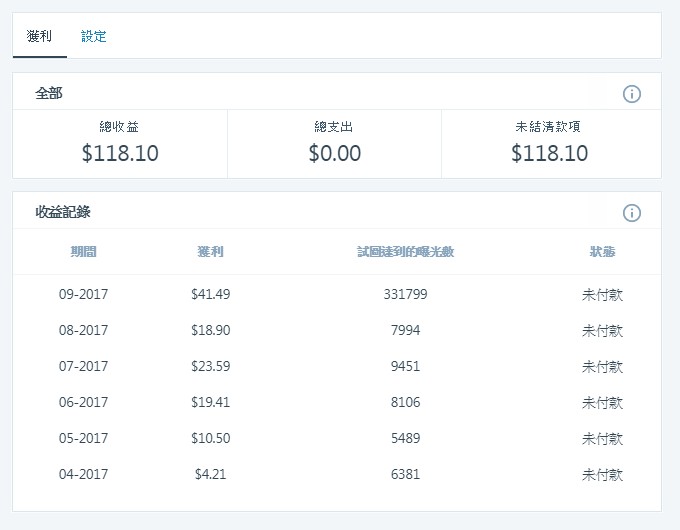Image resolution: width=680 pixels, height=530 pixels.
Task: Click the 未結清款項 $118.10 amount
Action: pyautogui.click(x=549, y=154)
